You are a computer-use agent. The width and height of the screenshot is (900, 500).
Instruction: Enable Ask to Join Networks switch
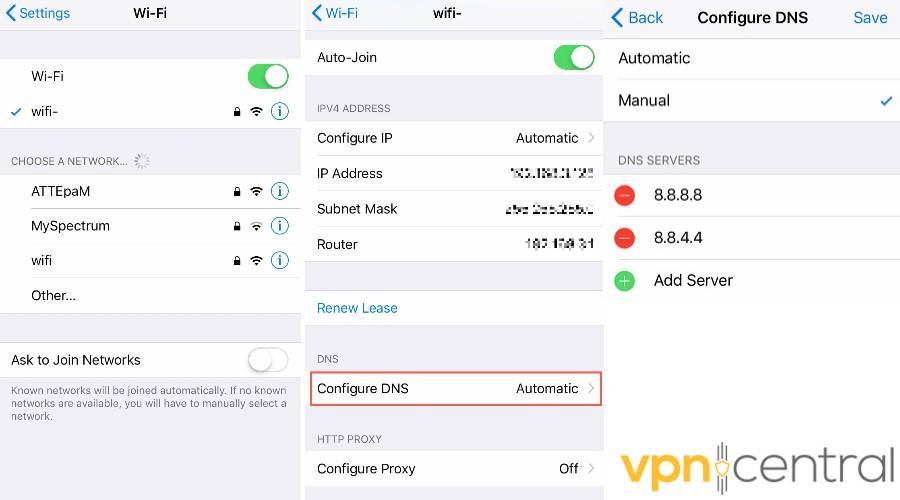coord(268,361)
